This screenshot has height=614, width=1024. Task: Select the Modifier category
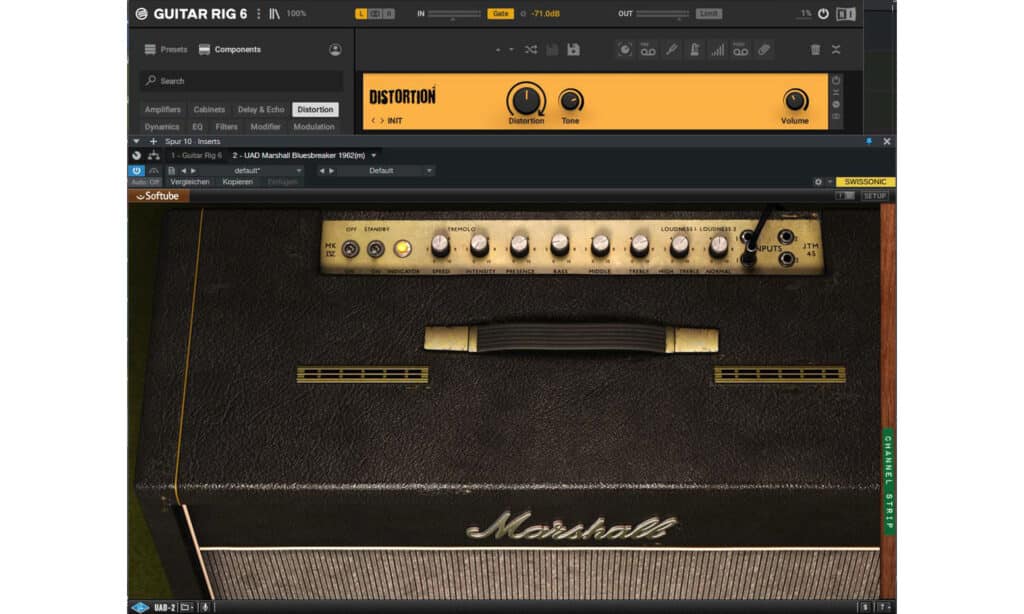point(265,127)
